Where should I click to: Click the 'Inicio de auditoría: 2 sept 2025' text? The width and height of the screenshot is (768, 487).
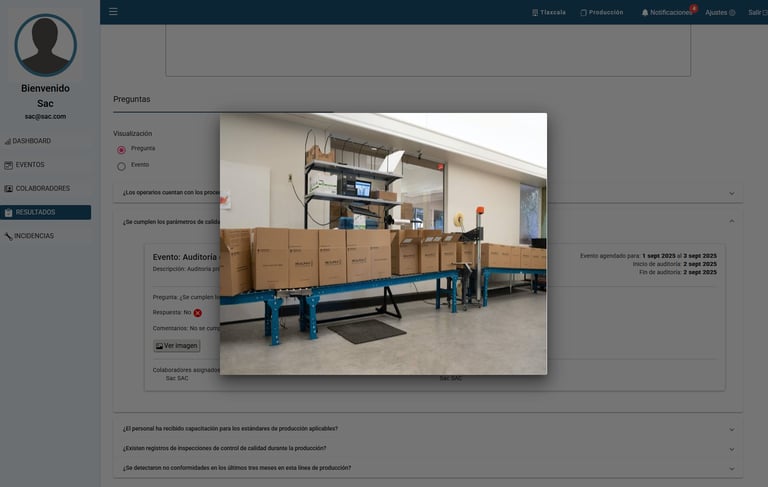point(674,264)
